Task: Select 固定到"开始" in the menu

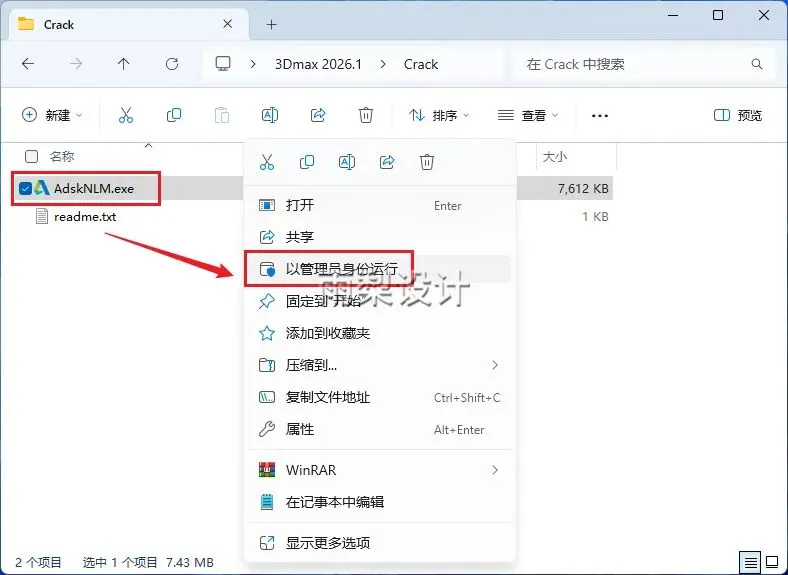Action: pyautogui.click(x=379, y=301)
